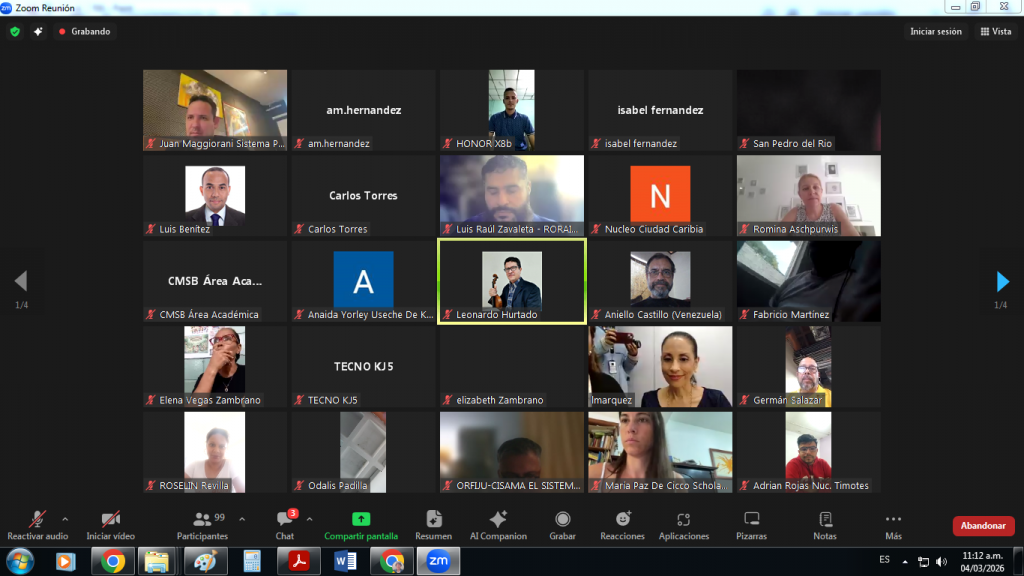1024x576 pixels.
Task: Unmute microphone with Reactivar audio
Action: [38, 525]
